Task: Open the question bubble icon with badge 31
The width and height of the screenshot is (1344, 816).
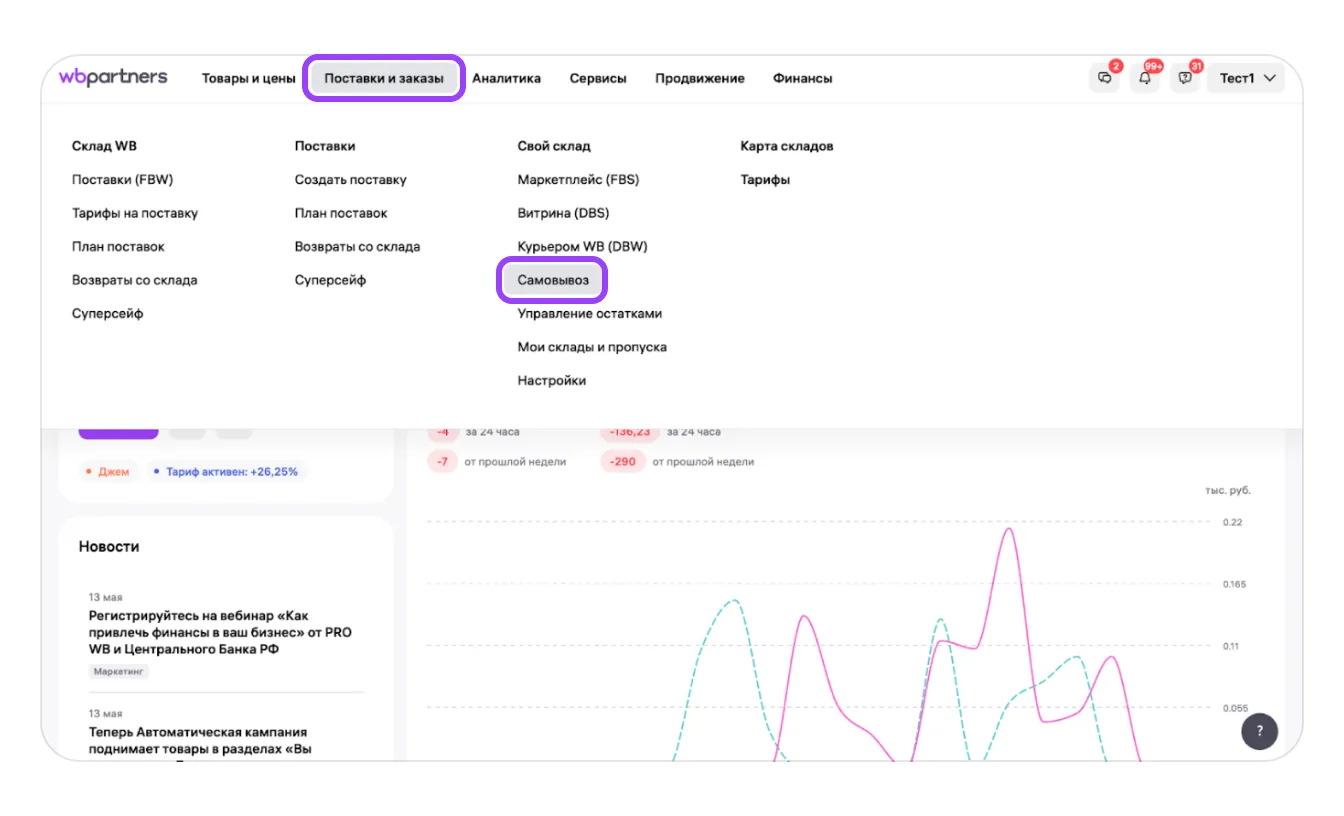Action: click(x=1185, y=78)
